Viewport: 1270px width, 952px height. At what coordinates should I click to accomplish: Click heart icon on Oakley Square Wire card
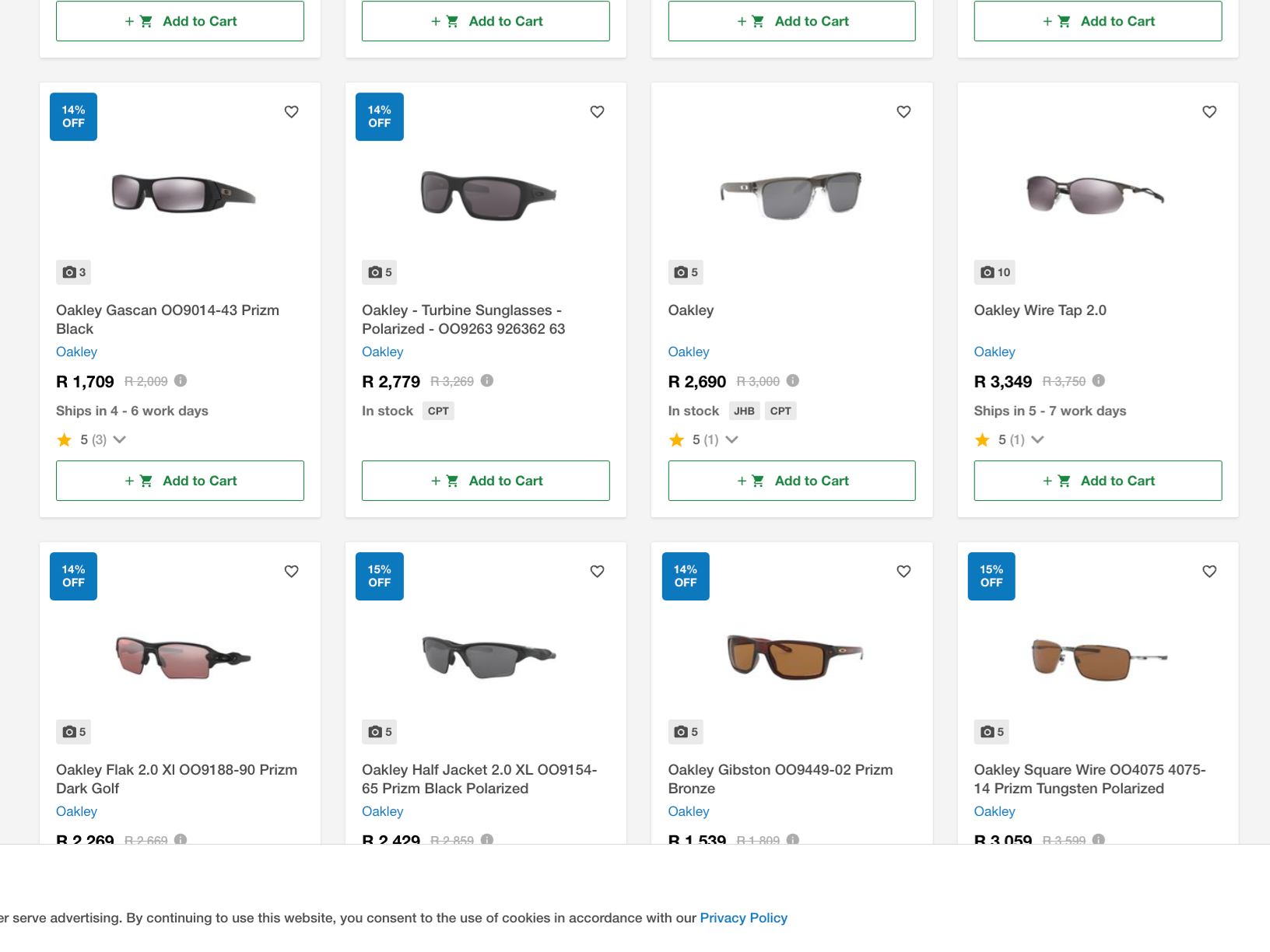pyautogui.click(x=1209, y=572)
